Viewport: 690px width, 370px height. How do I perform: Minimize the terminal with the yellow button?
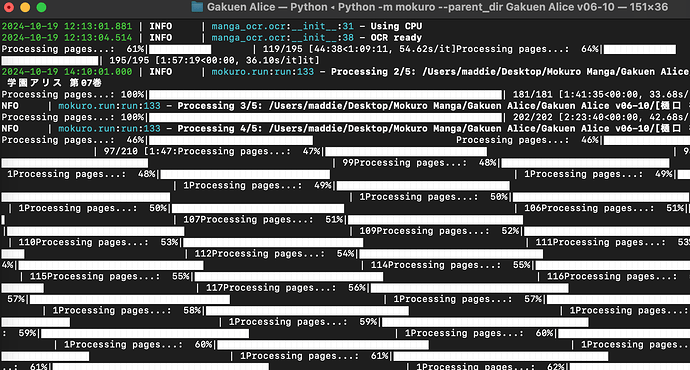tap(25, 7)
